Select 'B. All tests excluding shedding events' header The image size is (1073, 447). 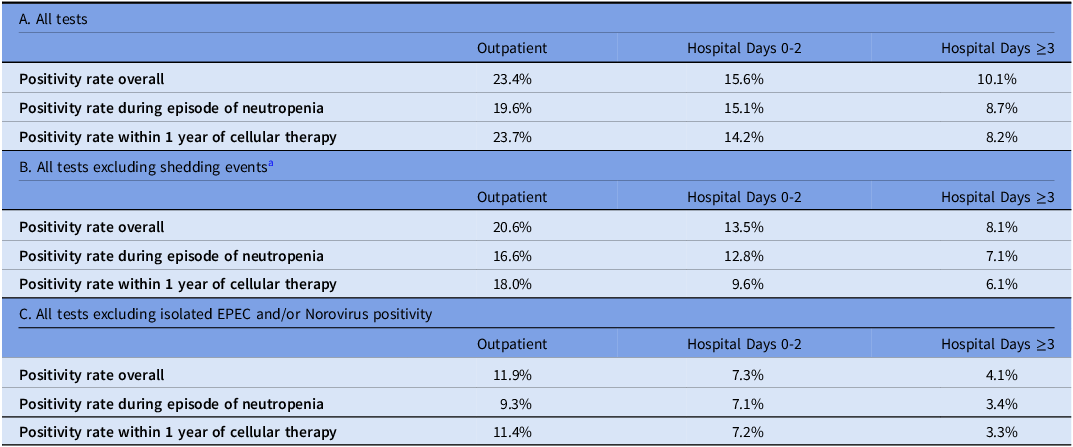pos(142,168)
